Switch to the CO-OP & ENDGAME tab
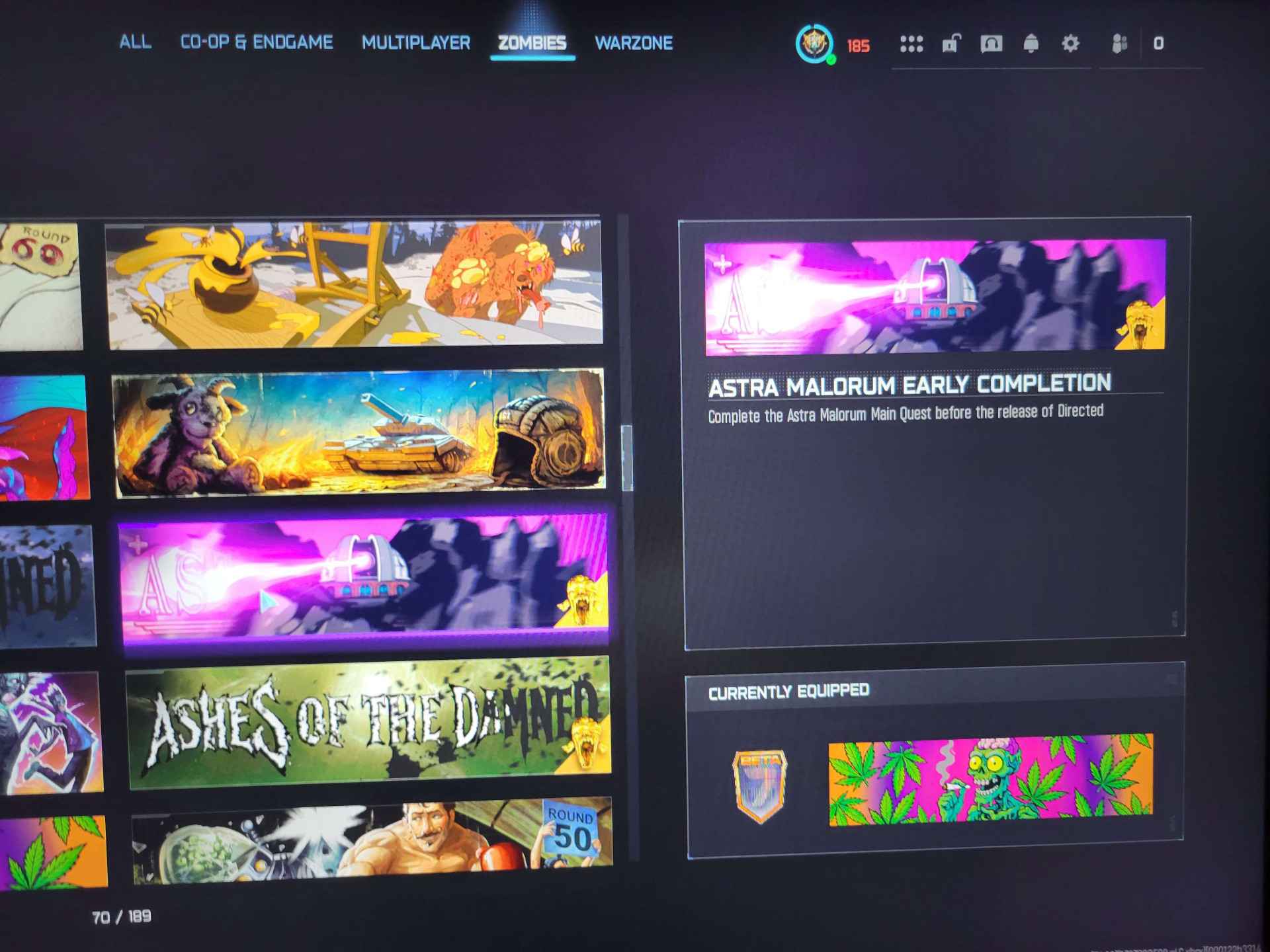Viewport: 1270px width, 952px height. tap(257, 42)
